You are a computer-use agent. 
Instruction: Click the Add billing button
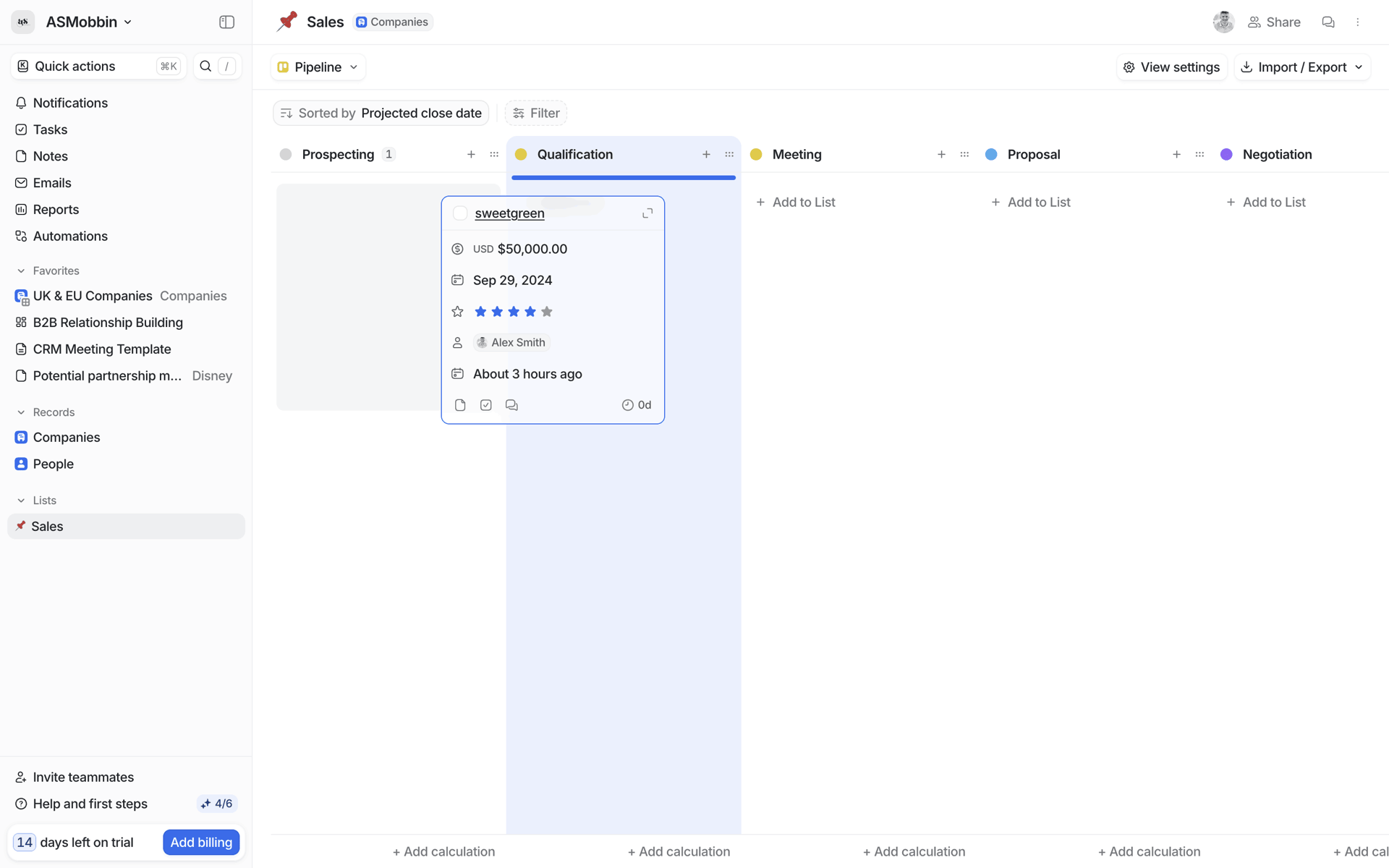(x=201, y=842)
